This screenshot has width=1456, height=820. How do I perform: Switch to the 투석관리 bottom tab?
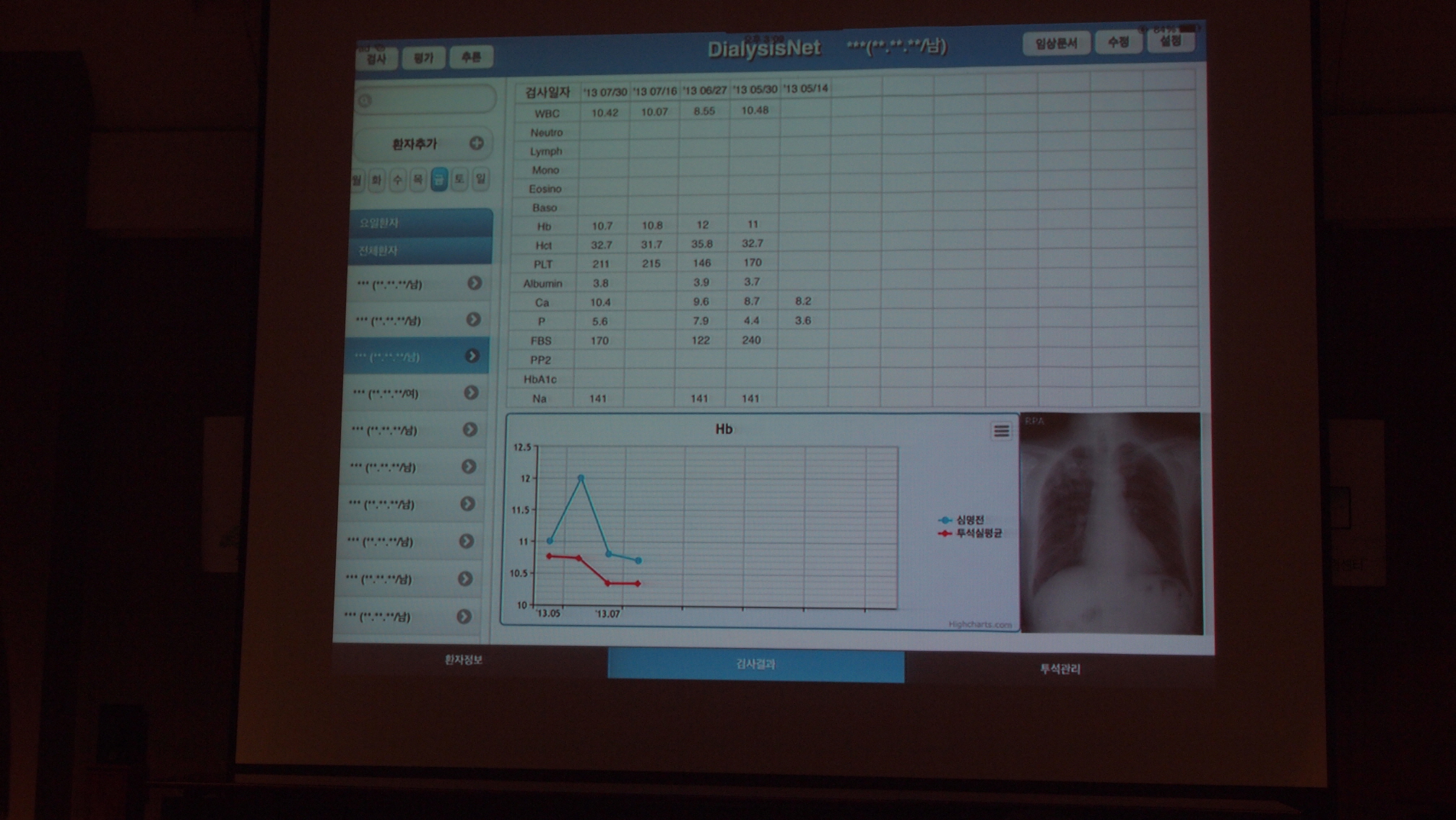point(1059,669)
